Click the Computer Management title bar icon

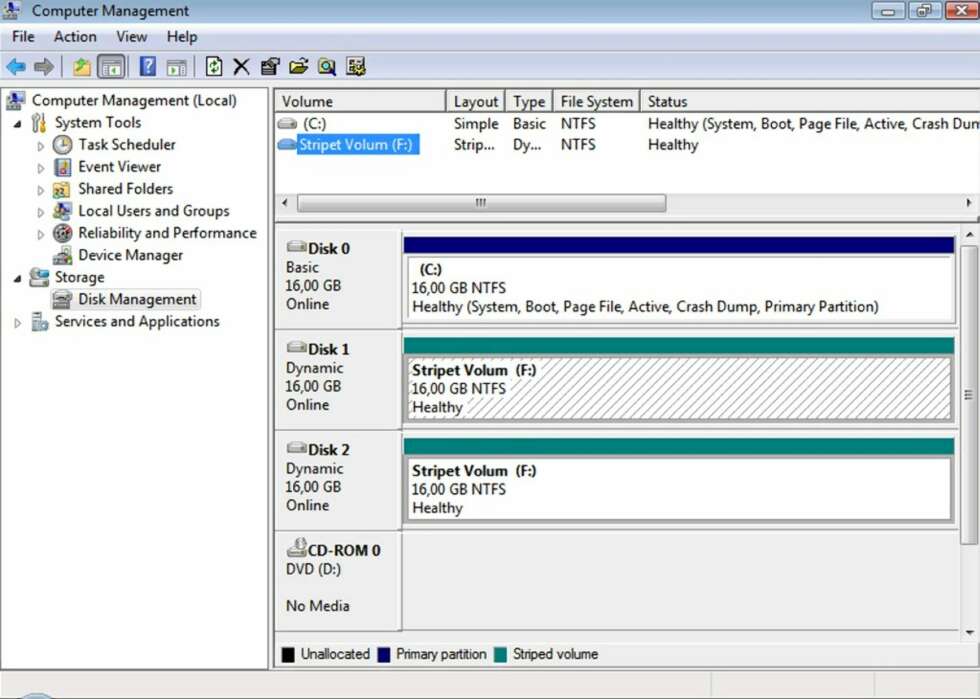tap(11, 10)
